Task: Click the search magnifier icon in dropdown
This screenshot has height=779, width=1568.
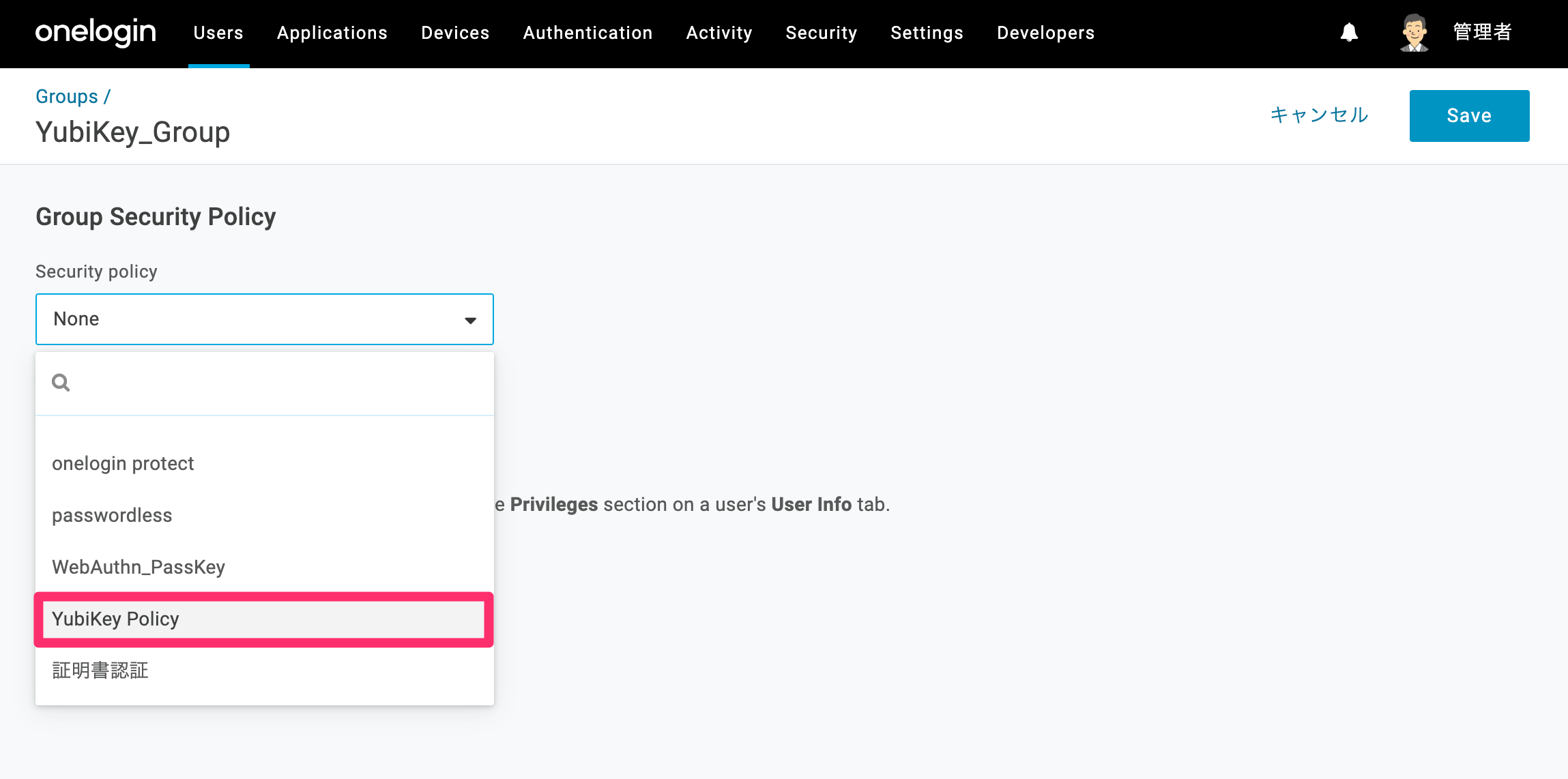Action: [x=61, y=383]
